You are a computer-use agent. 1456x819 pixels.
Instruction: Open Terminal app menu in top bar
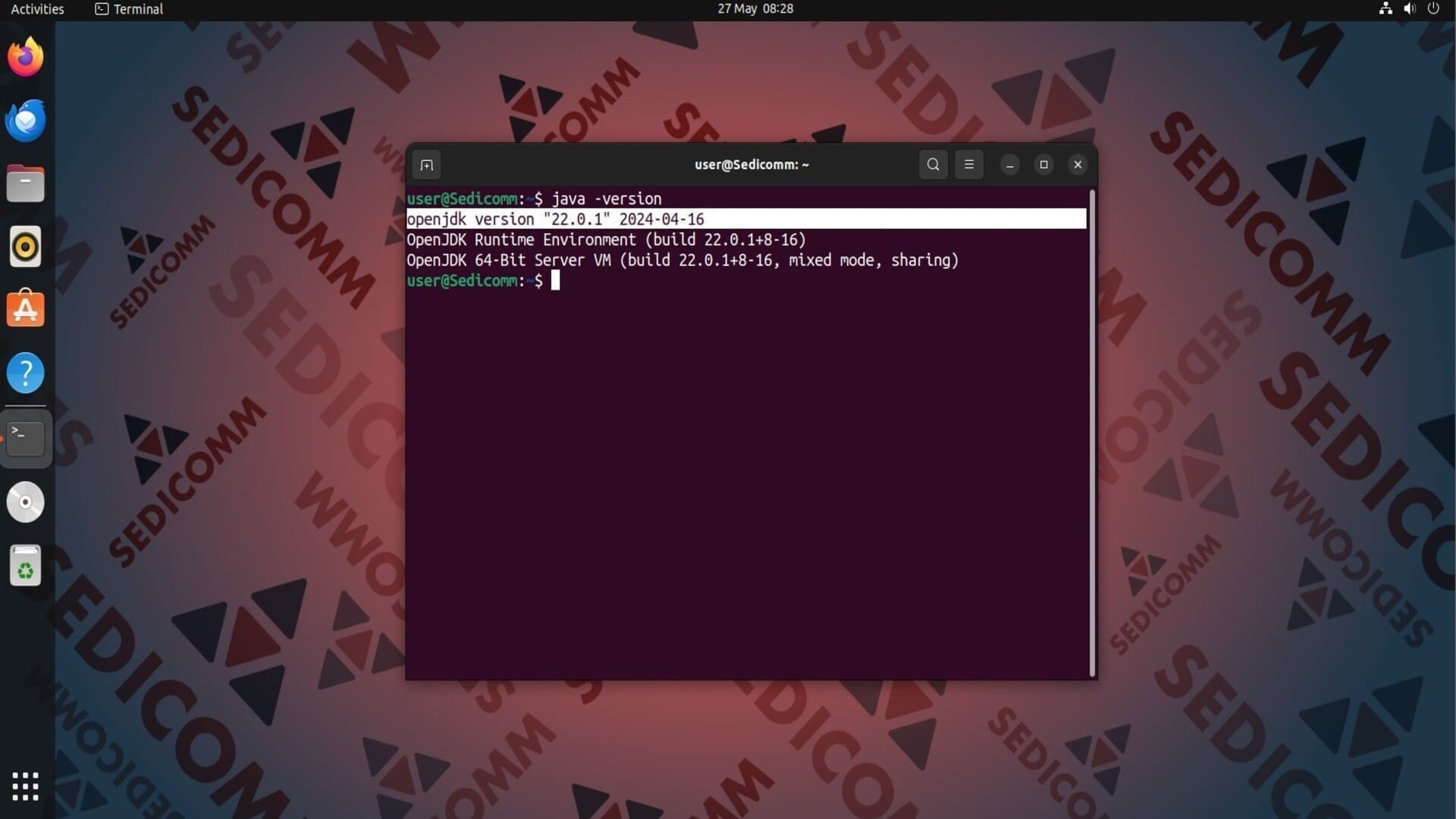pos(129,9)
